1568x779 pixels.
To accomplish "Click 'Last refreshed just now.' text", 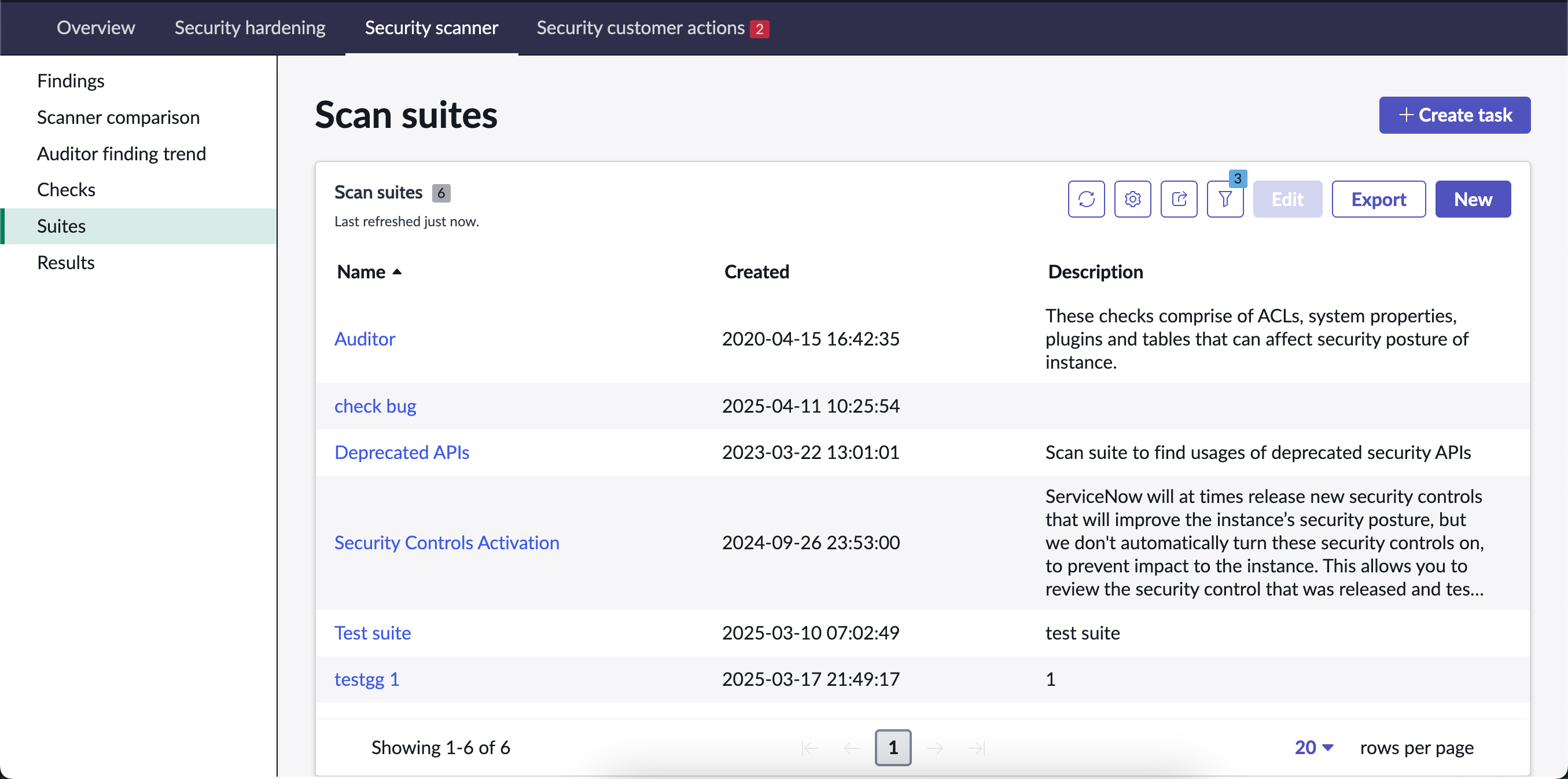I will coord(407,222).
